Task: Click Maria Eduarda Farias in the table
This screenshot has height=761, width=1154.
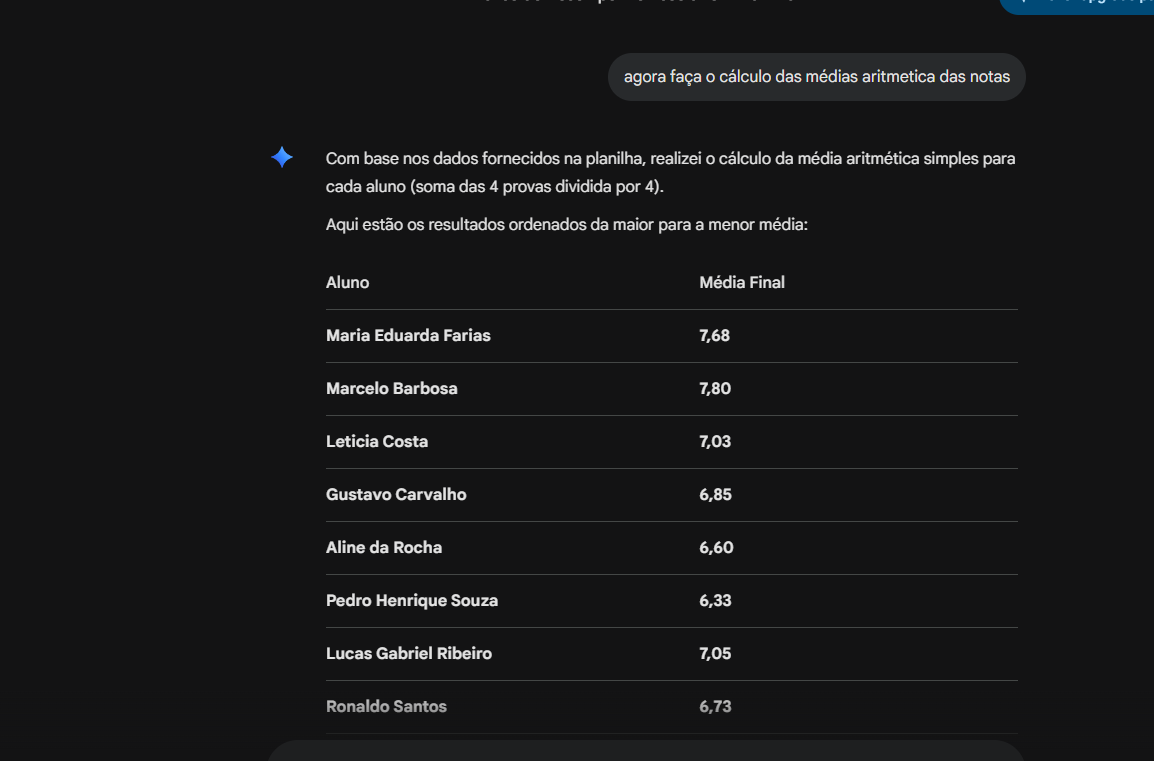Action: [408, 335]
